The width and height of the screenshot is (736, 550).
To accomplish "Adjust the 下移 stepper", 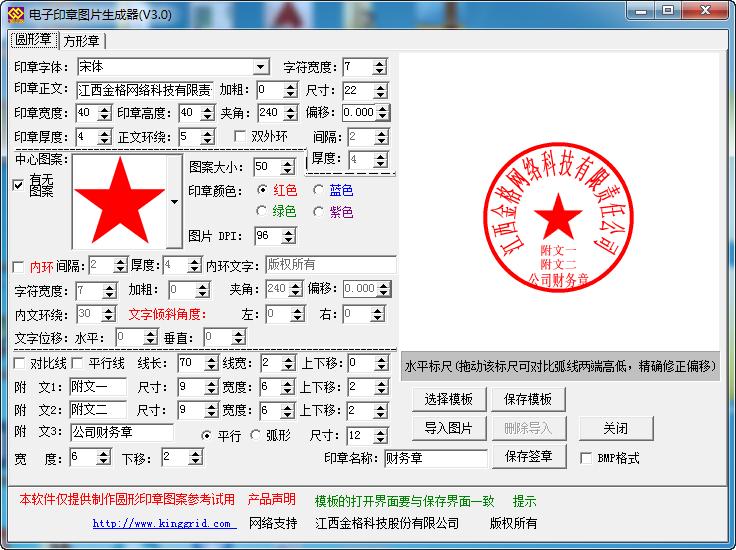I will coord(195,457).
